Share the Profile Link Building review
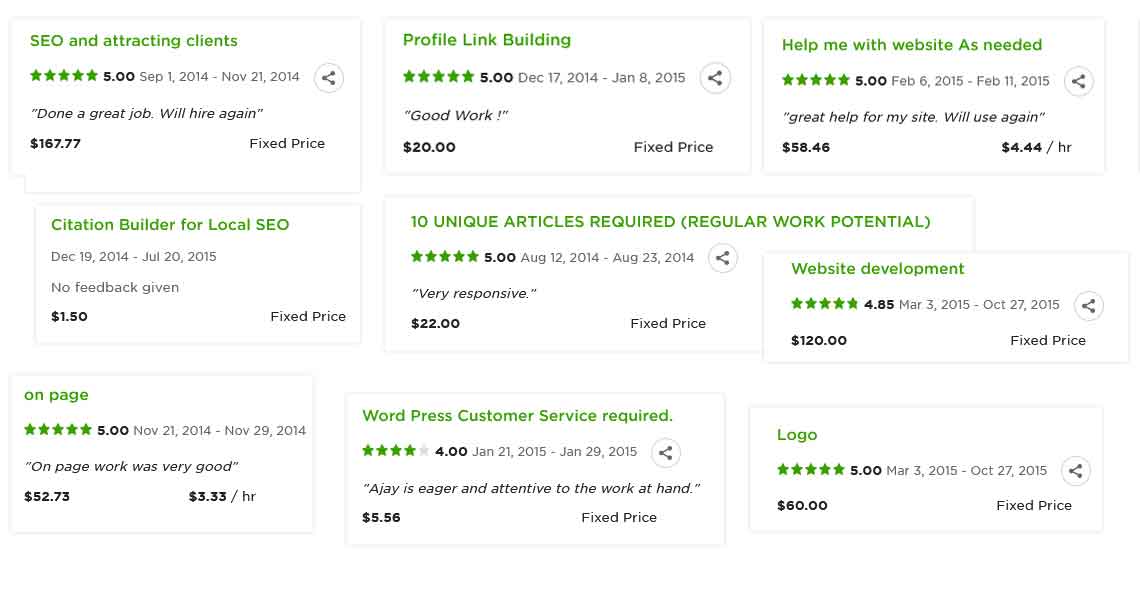This screenshot has width=1140, height=600. [x=714, y=78]
